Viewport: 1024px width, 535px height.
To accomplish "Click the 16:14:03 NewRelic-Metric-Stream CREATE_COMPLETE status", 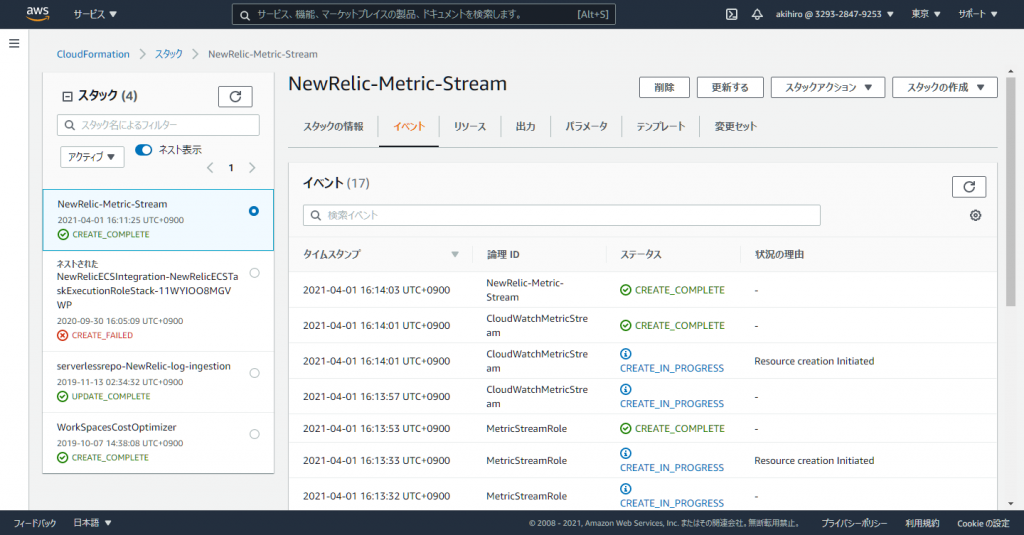I will [673, 290].
